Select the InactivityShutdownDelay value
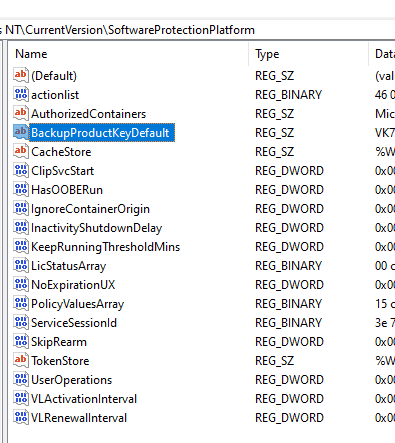395x443 pixels. click(x=96, y=228)
